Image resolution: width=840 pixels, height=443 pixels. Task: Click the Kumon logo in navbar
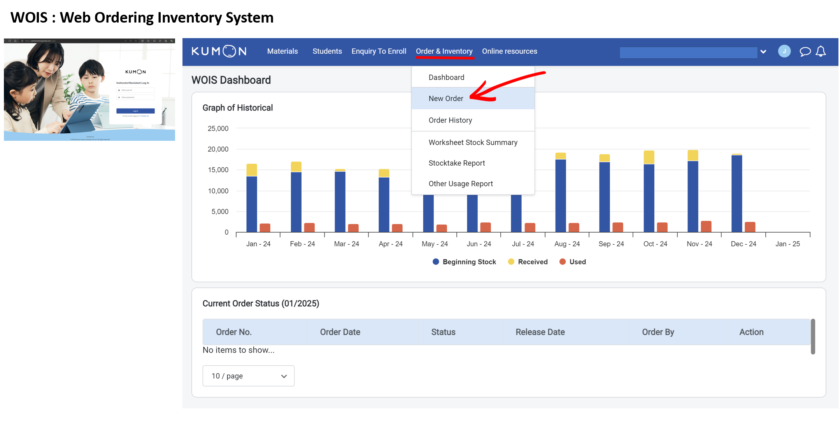[220, 51]
